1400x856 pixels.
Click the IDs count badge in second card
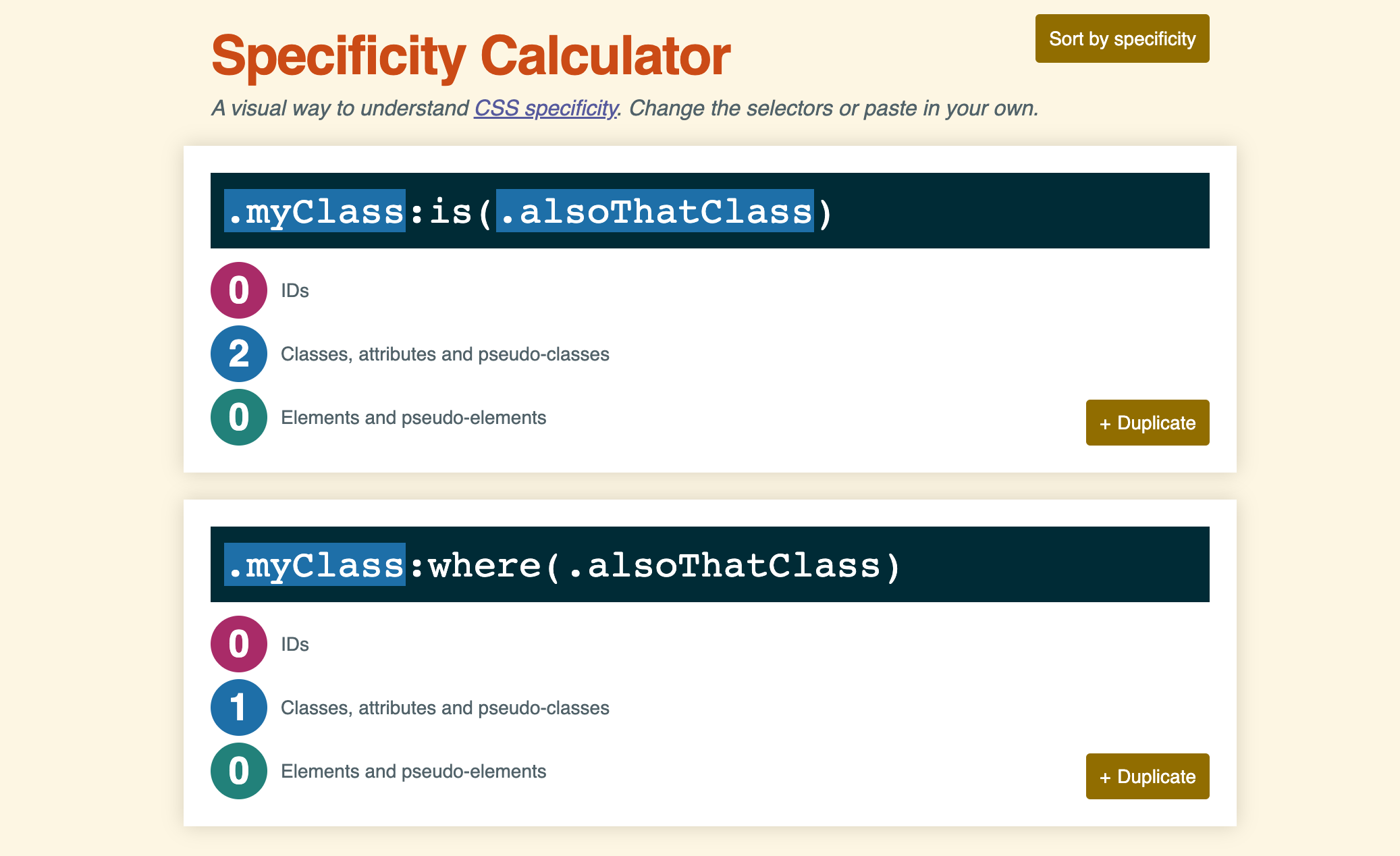pos(239,644)
